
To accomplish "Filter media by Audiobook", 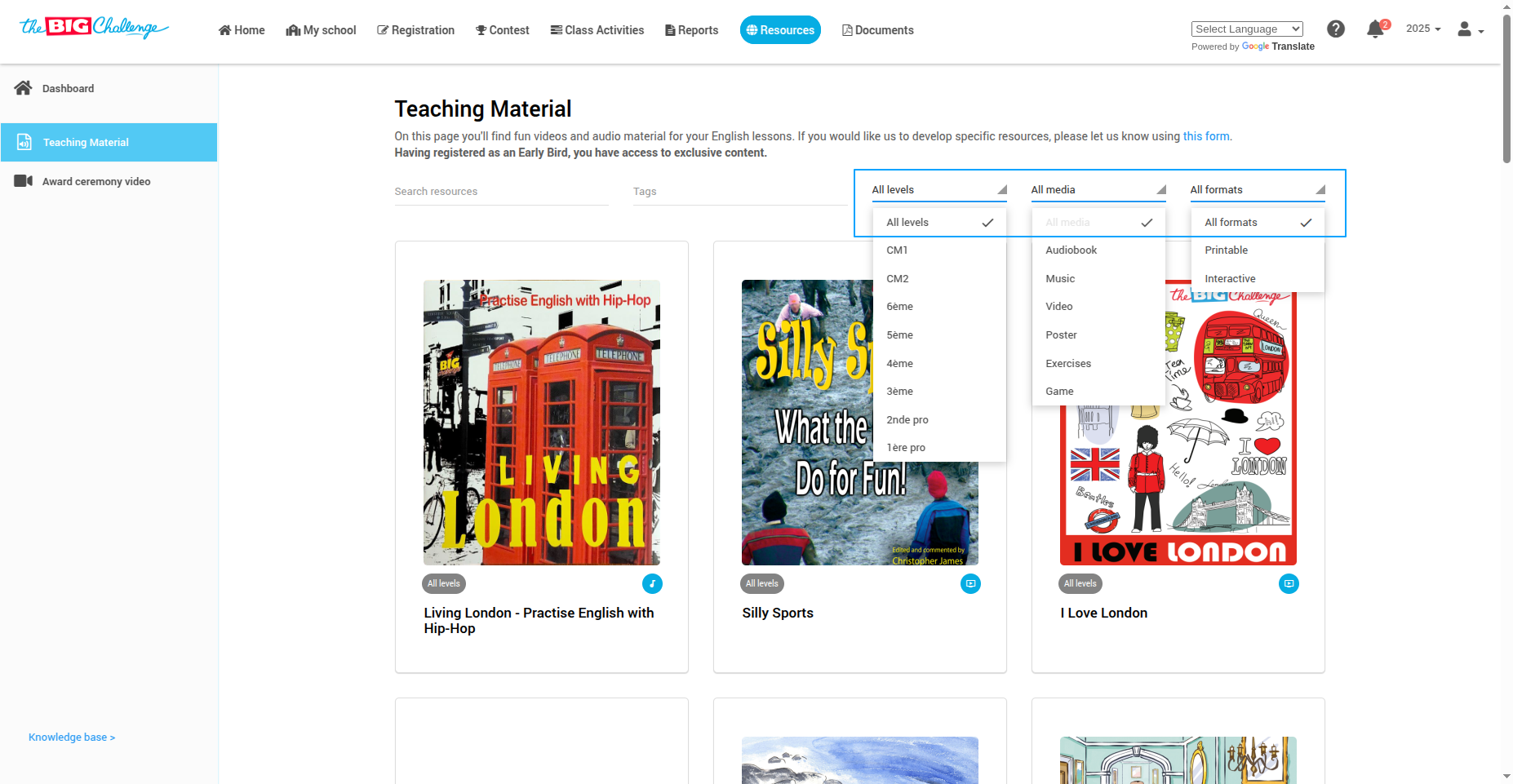I will (x=1098, y=250).
